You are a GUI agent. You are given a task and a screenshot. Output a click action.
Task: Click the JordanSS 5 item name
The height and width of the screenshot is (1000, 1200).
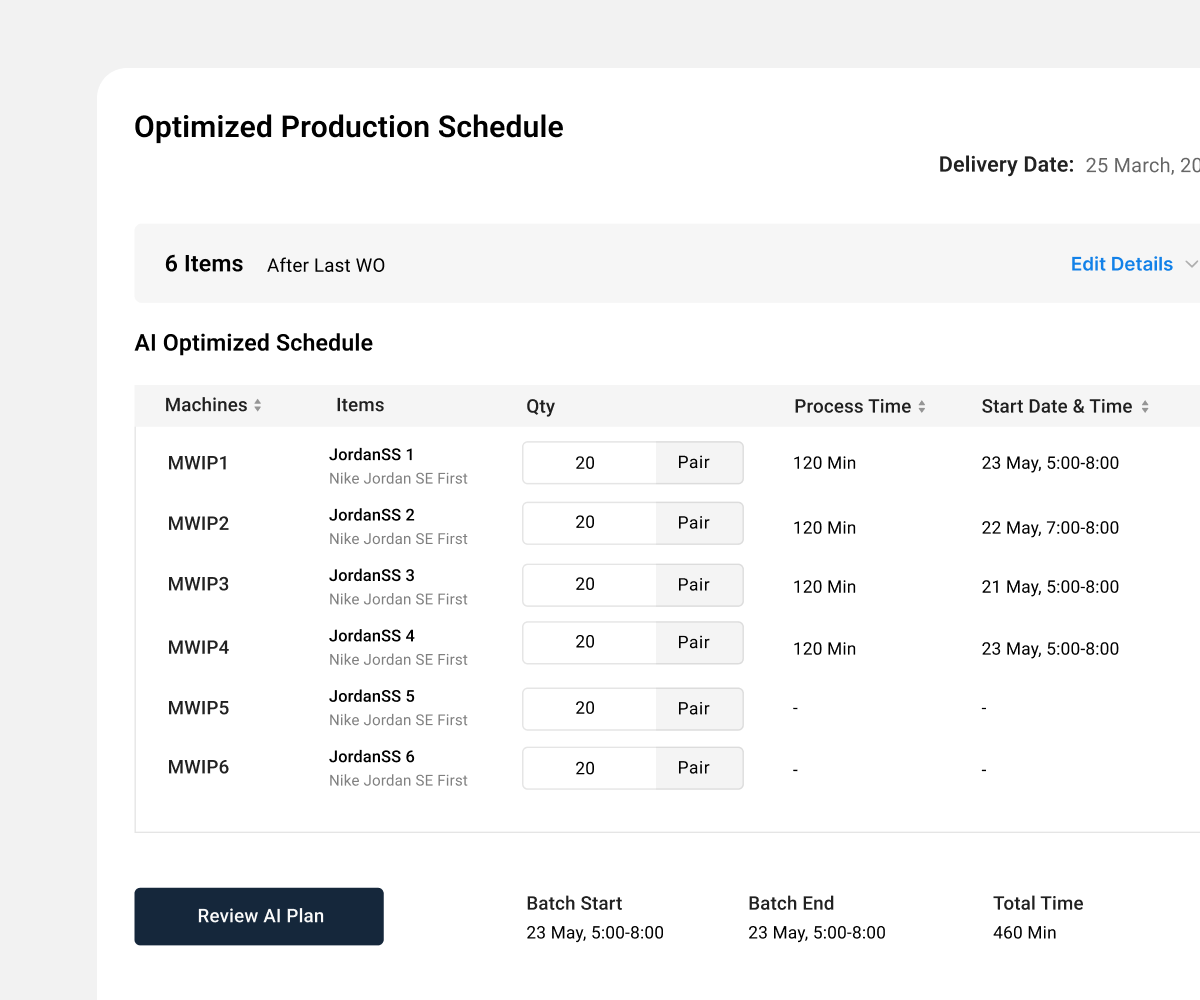(372, 696)
